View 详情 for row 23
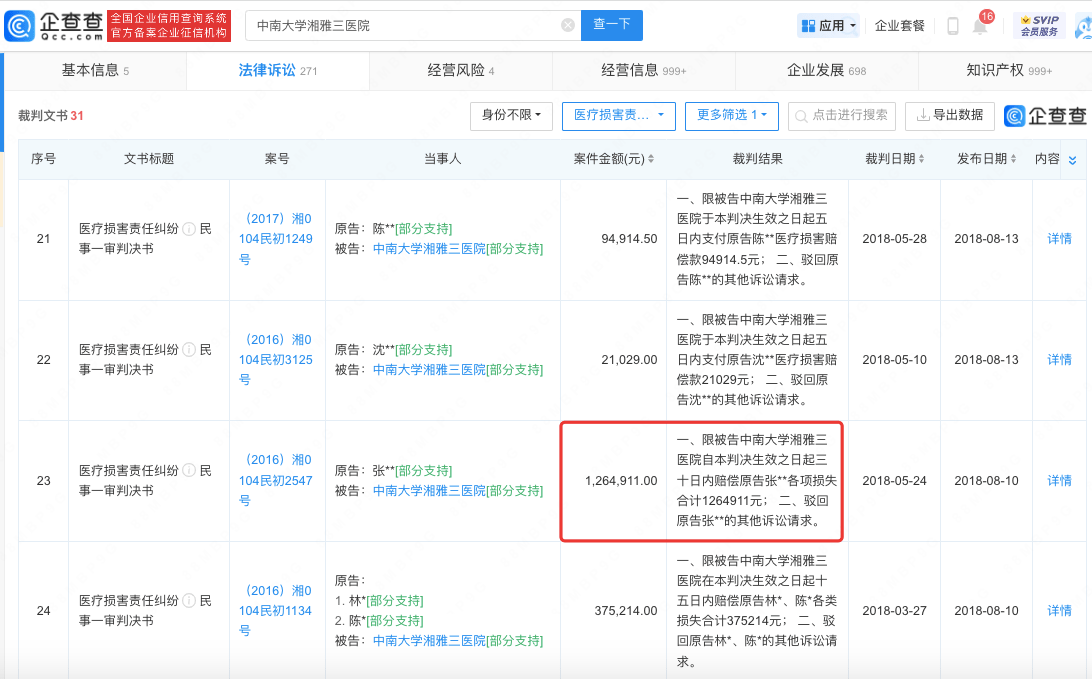Screen dimensions: 1092x679 1059,481
